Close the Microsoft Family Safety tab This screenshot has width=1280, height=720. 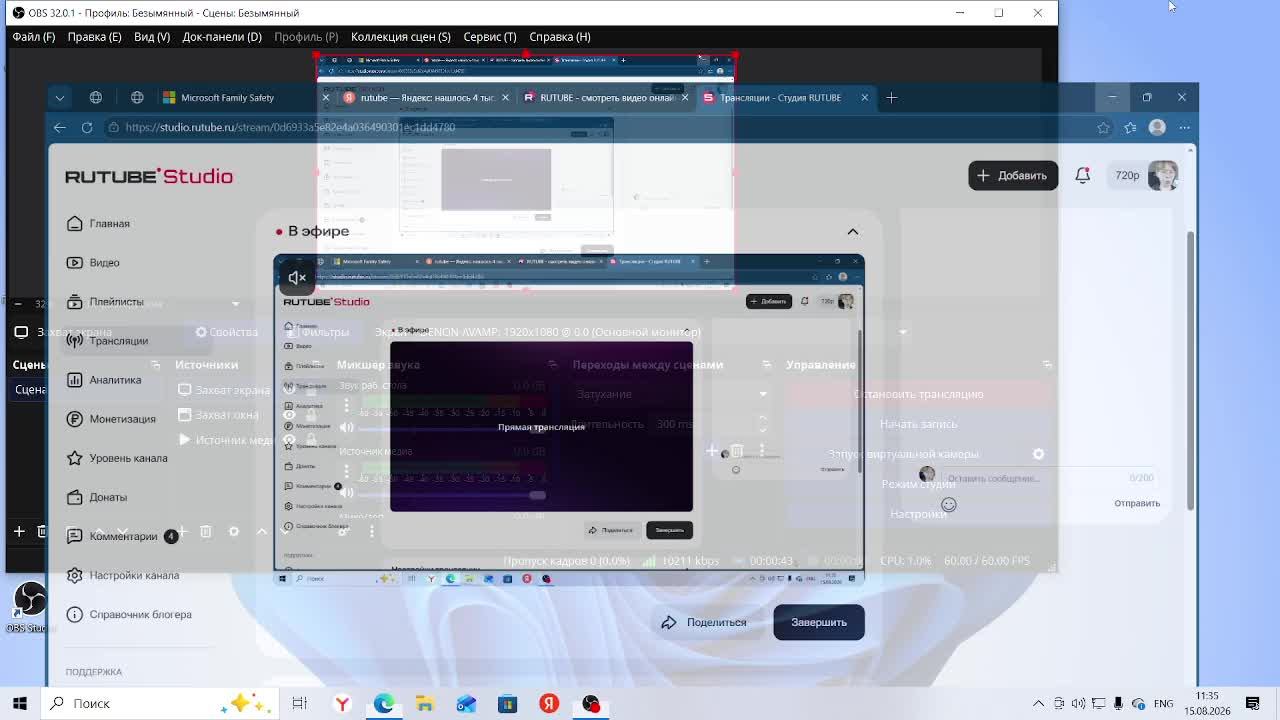(x=325, y=97)
